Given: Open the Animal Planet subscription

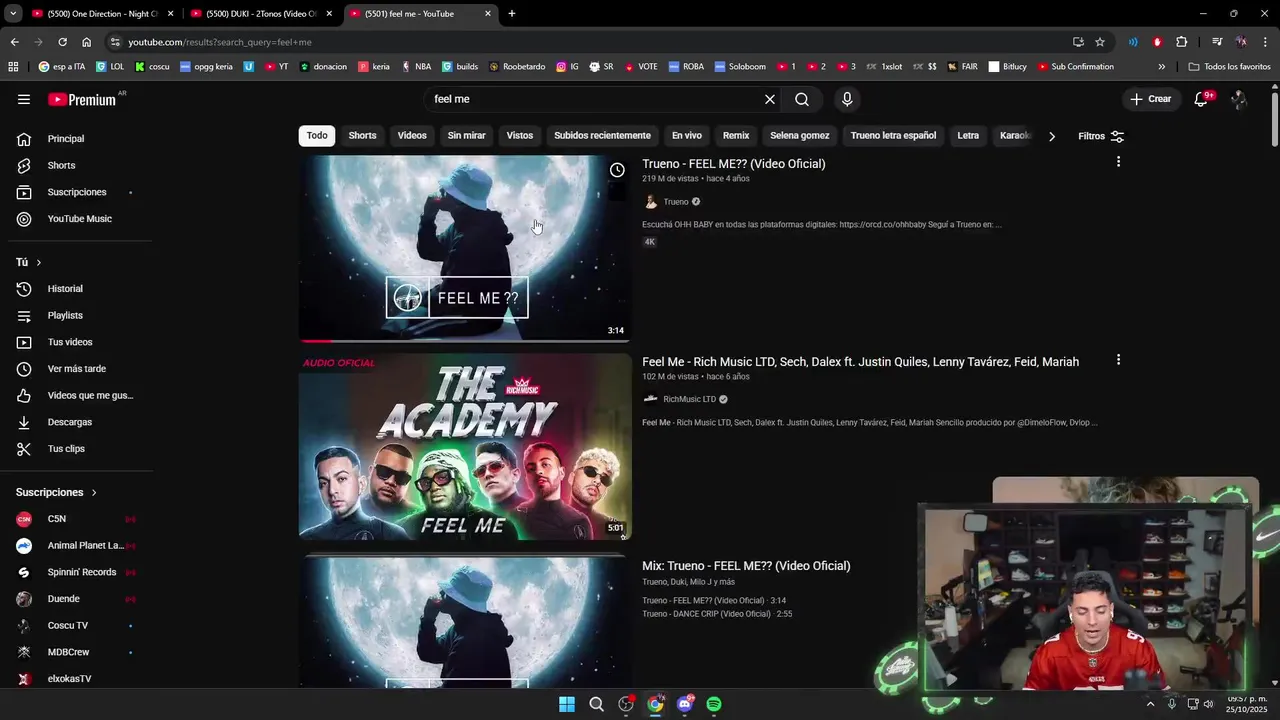Looking at the screenshot, I should pyautogui.click(x=80, y=546).
